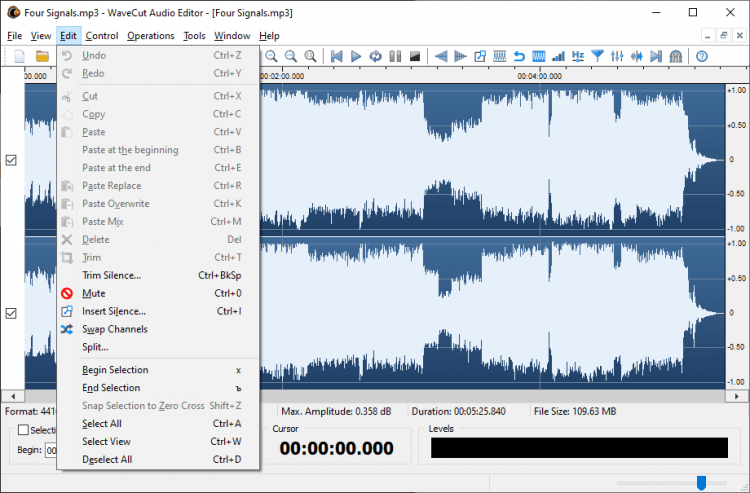
Task: Open the Equalizer sliders icon
Action: [617, 56]
